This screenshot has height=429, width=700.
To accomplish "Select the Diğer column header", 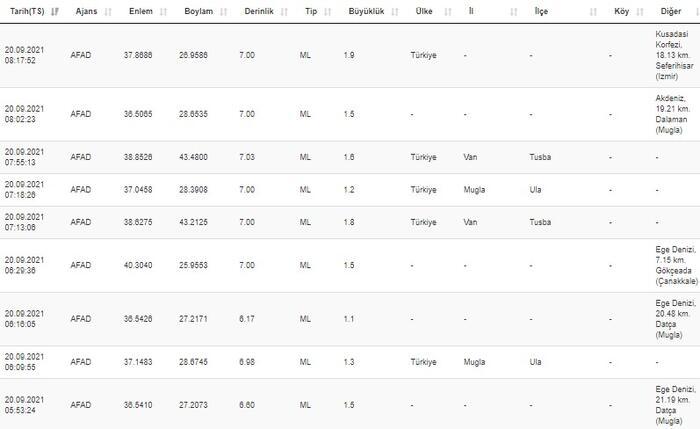I will coord(671,12).
